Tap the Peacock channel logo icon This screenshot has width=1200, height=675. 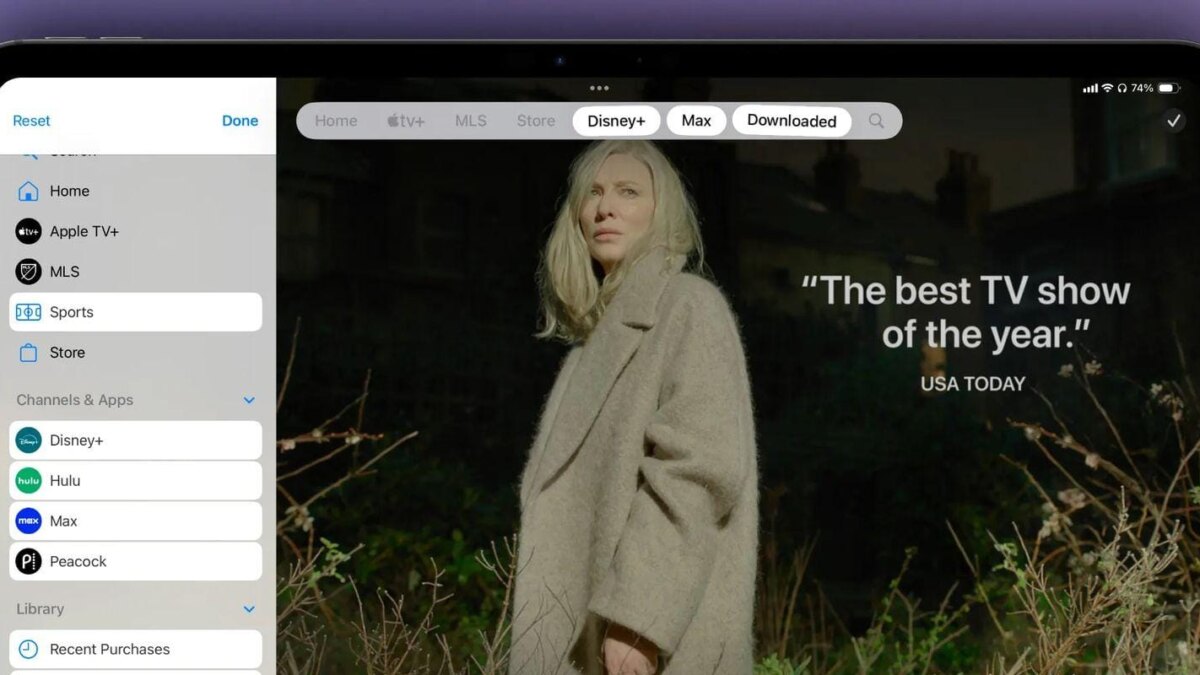coord(28,561)
